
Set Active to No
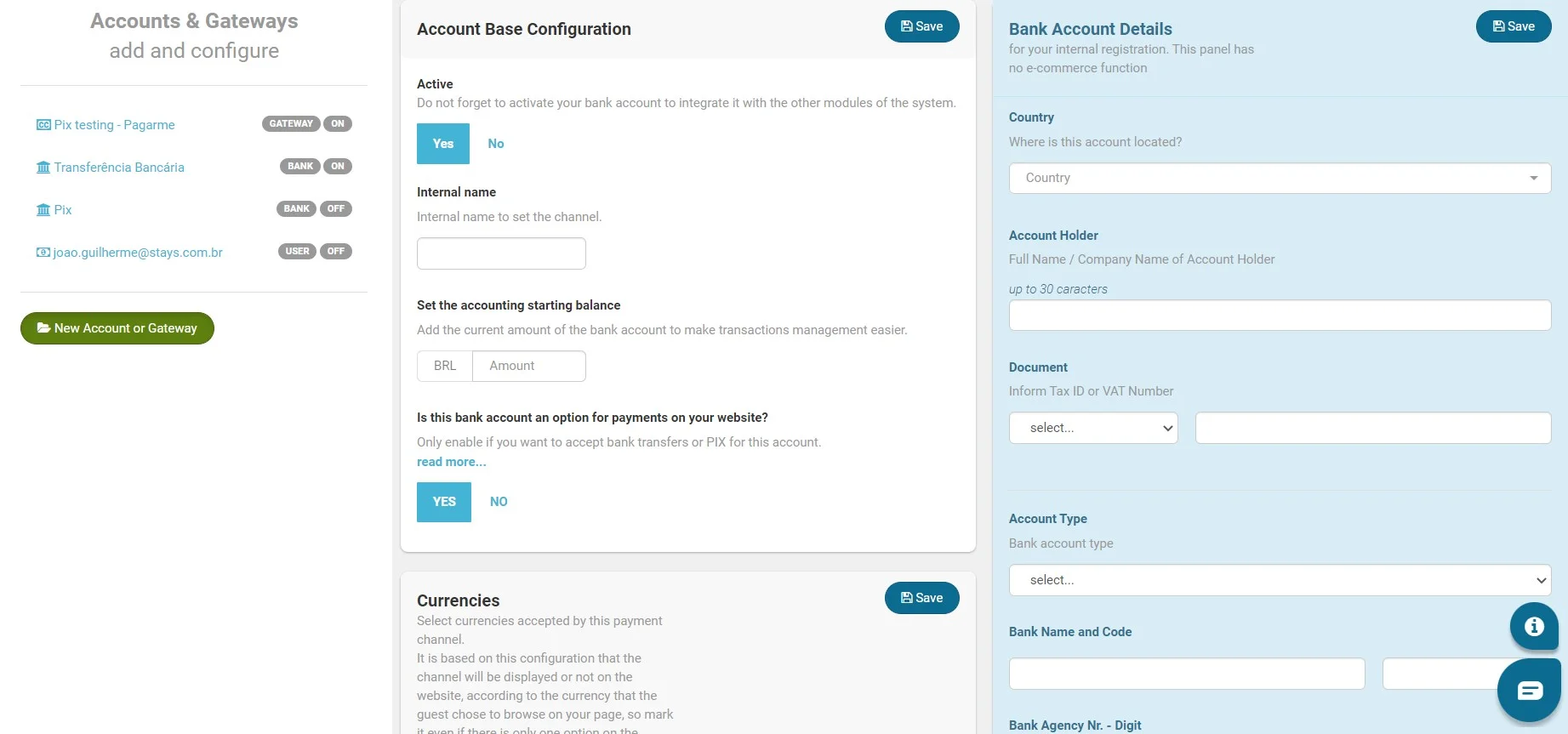(496, 144)
